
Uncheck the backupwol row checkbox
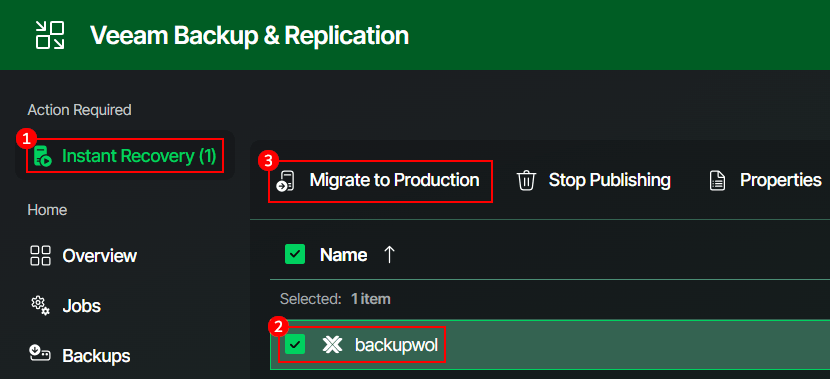click(295, 345)
